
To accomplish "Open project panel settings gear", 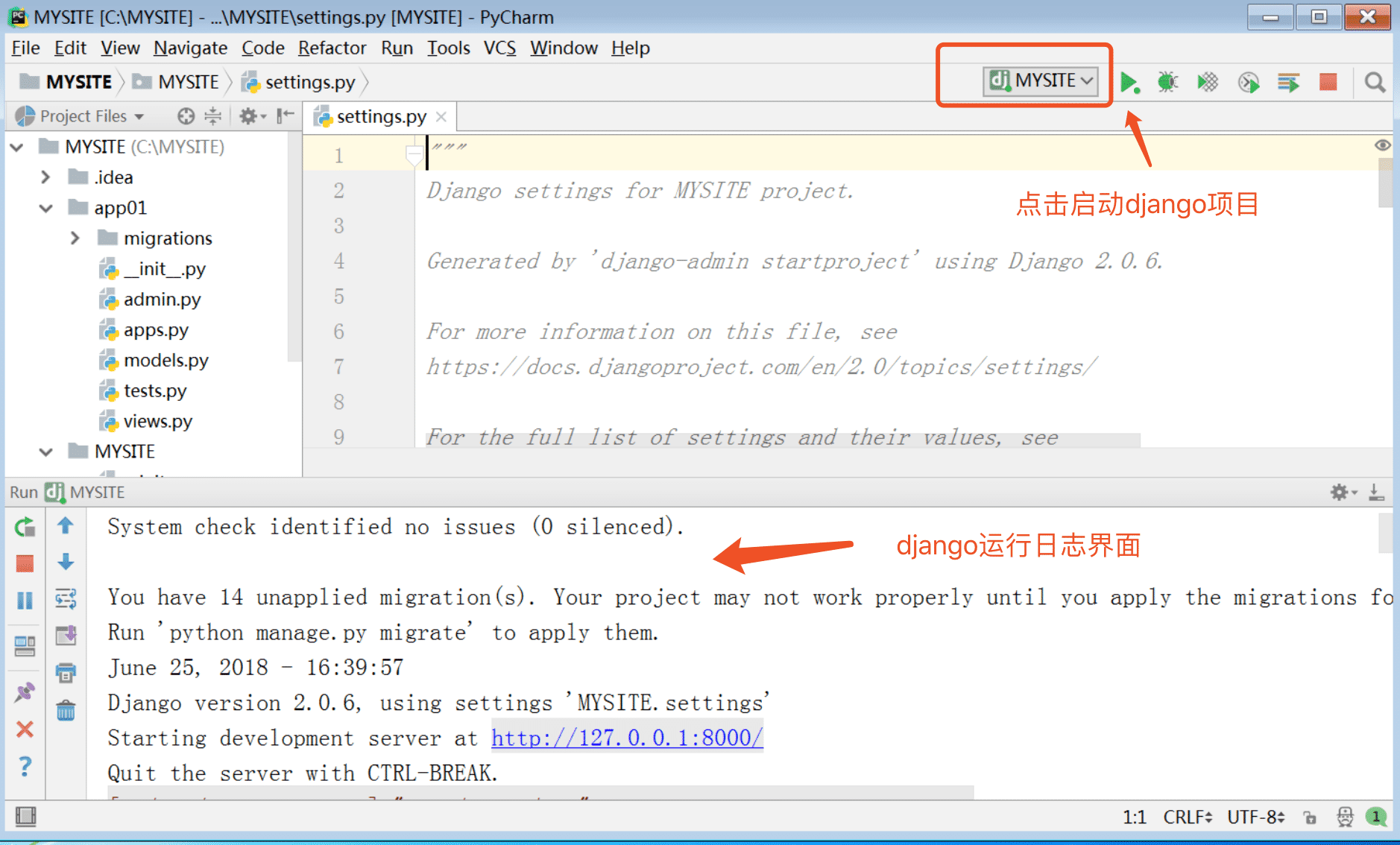I will pos(252,116).
